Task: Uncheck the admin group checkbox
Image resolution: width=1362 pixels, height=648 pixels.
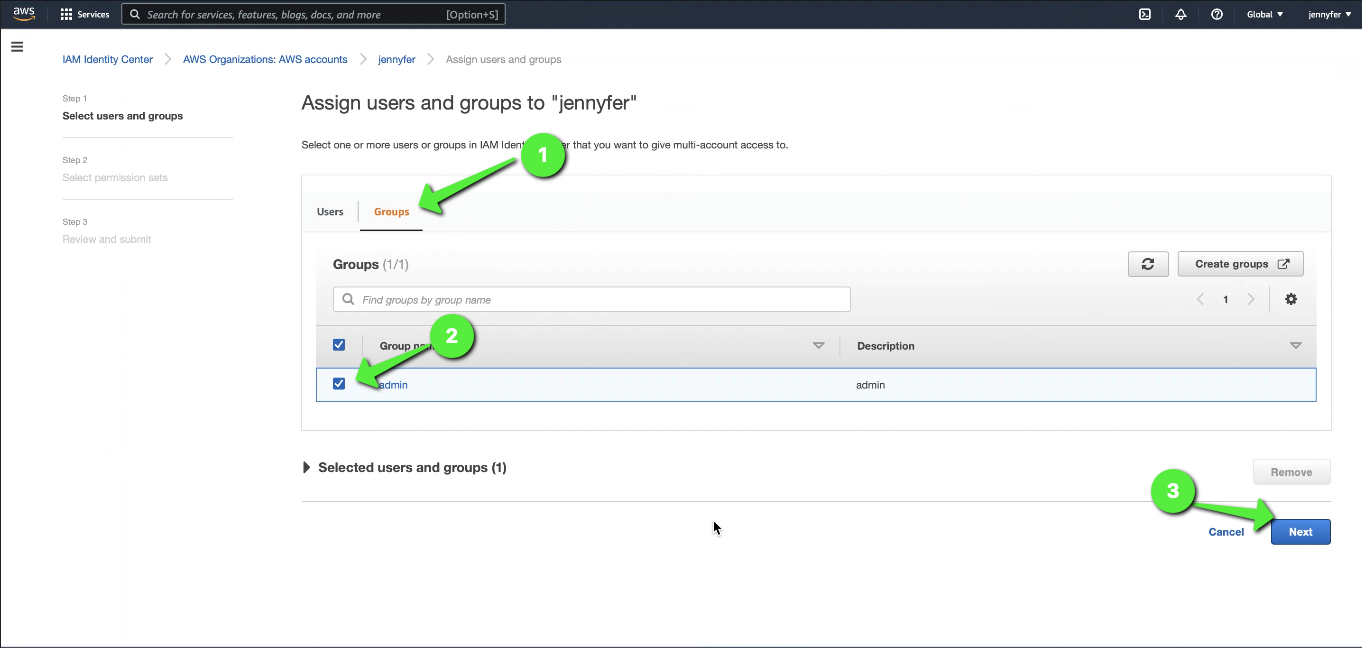Action: tap(339, 384)
